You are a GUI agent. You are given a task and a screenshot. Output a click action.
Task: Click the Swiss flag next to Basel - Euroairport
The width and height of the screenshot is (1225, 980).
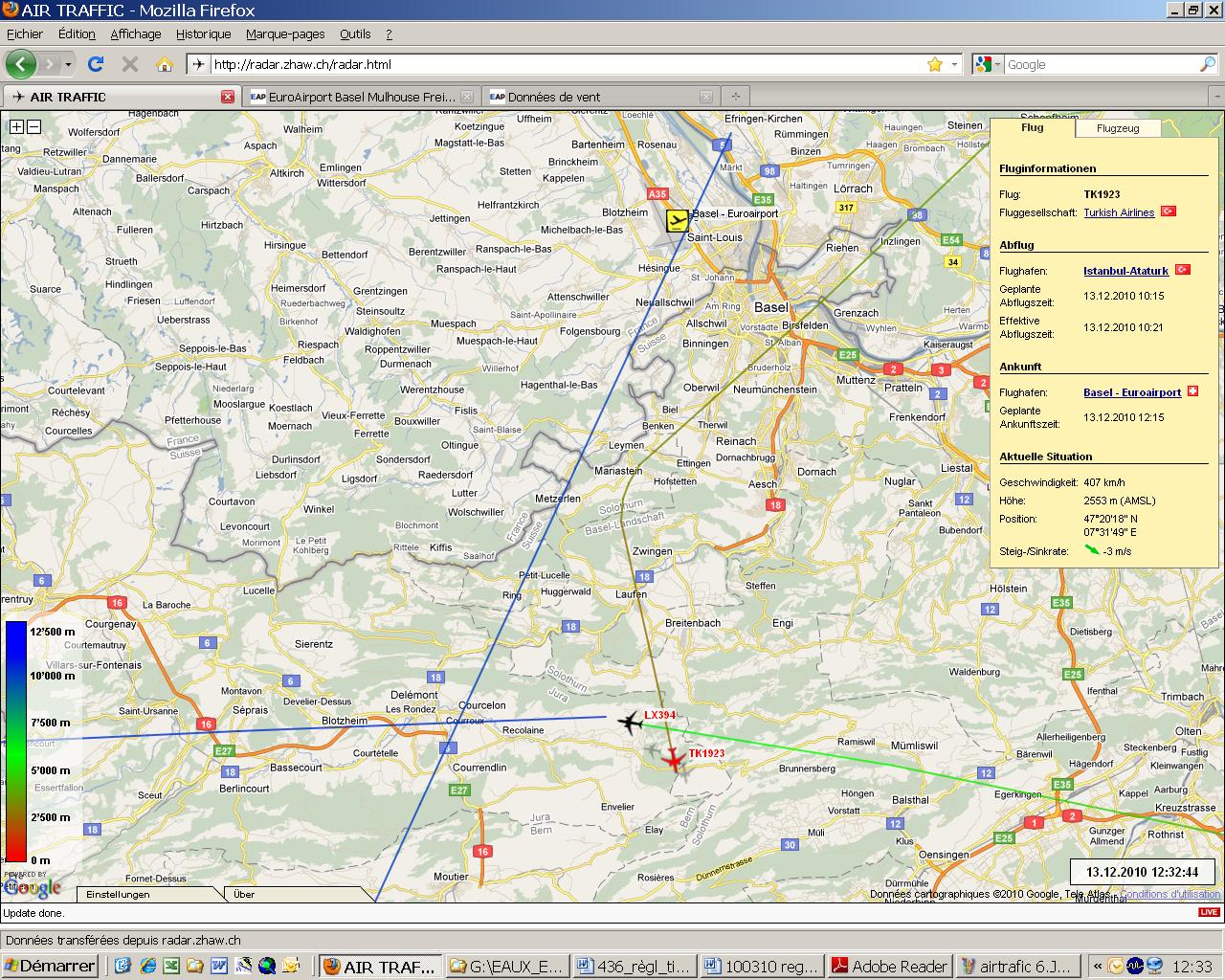pyautogui.click(x=1192, y=391)
